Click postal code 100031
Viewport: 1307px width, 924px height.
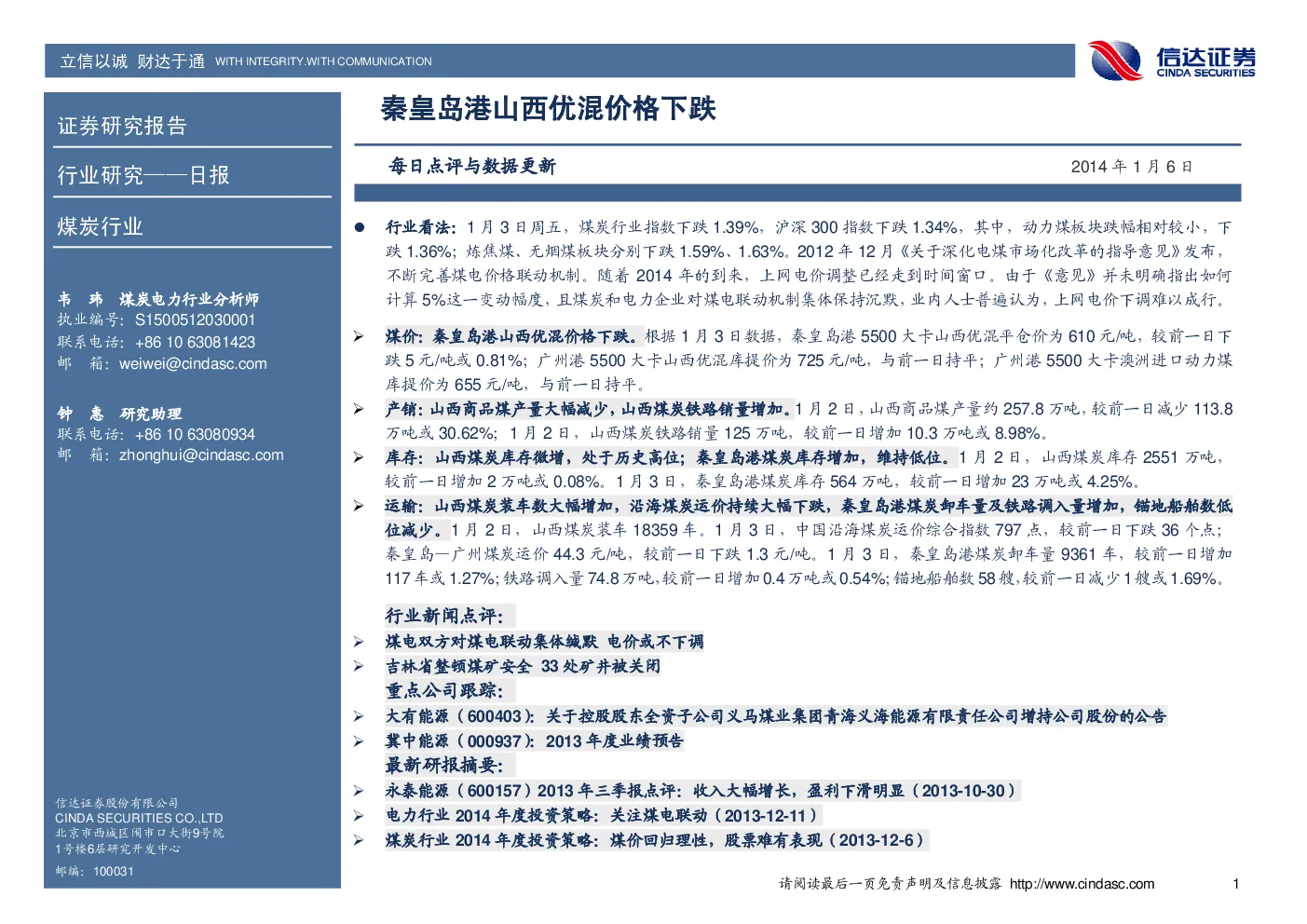pyautogui.click(x=114, y=872)
